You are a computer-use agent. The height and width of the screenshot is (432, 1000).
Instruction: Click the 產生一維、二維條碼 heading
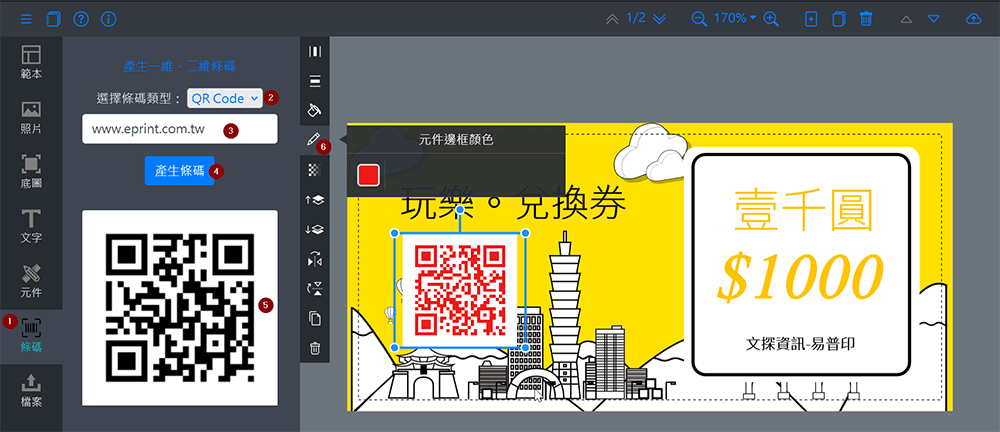180,66
